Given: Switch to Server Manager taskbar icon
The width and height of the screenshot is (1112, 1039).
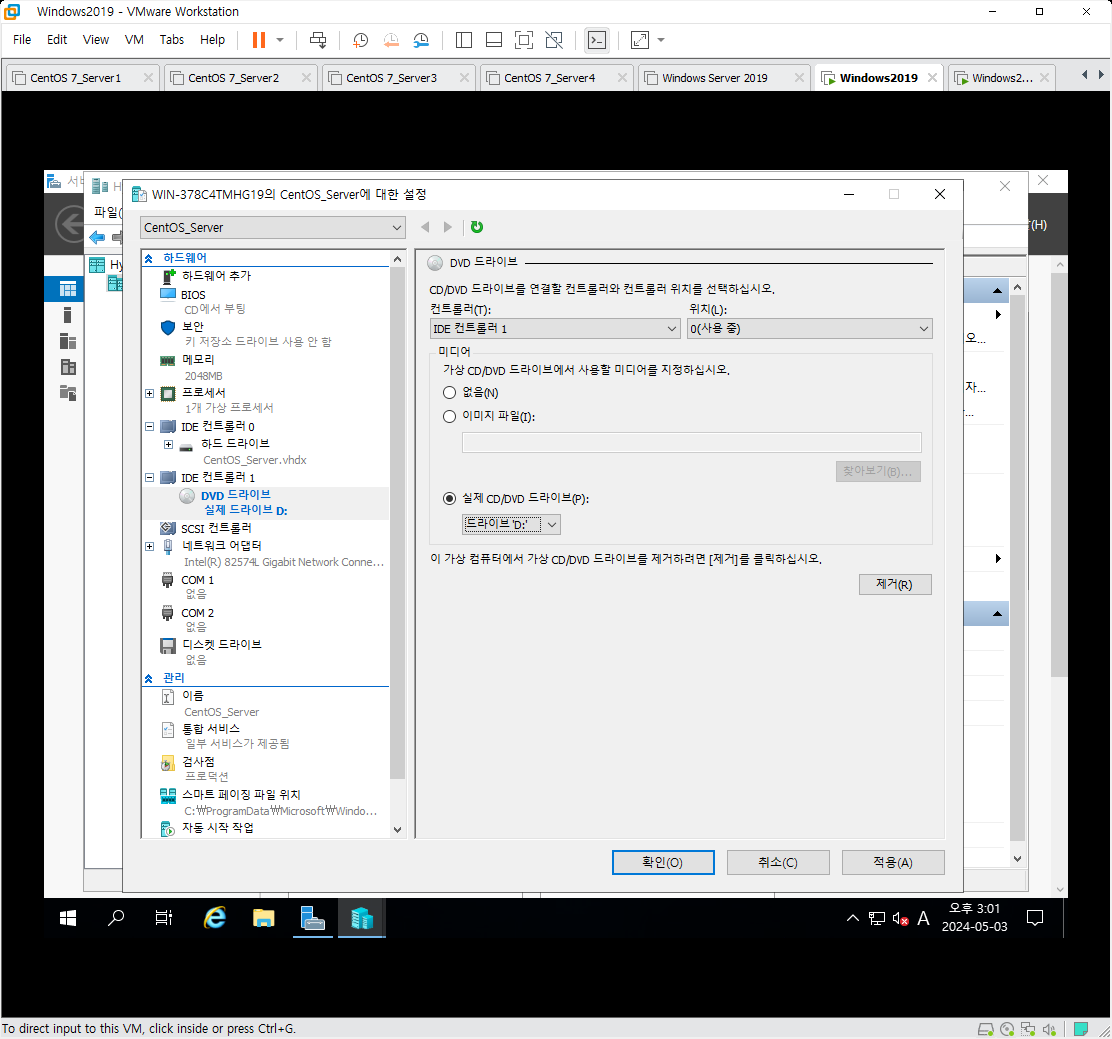Looking at the screenshot, I should point(312,918).
